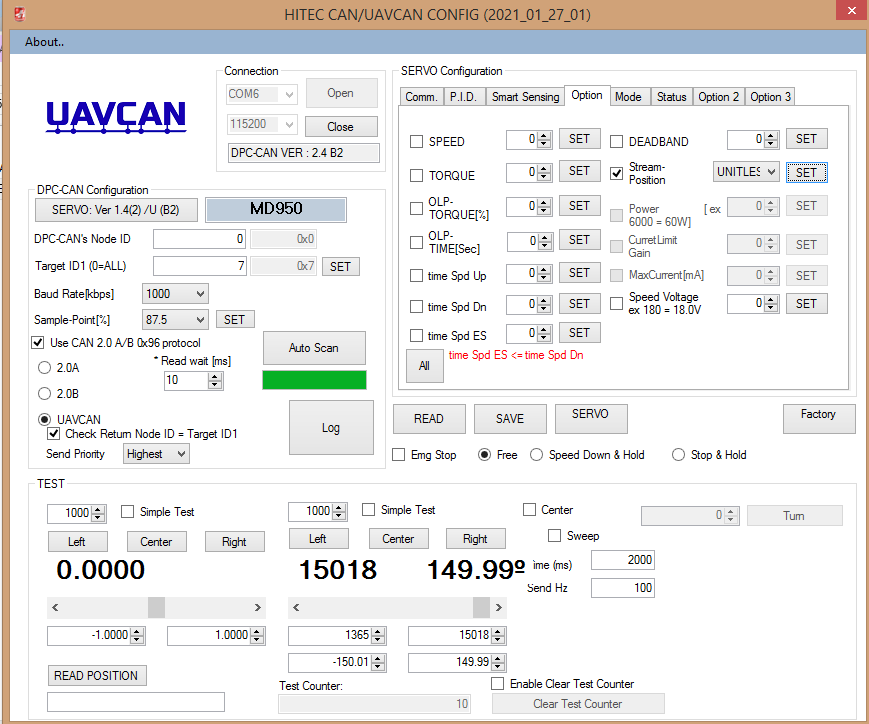Toggle Check Return Node ID checkbox
This screenshot has height=724, width=869.
point(53,434)
